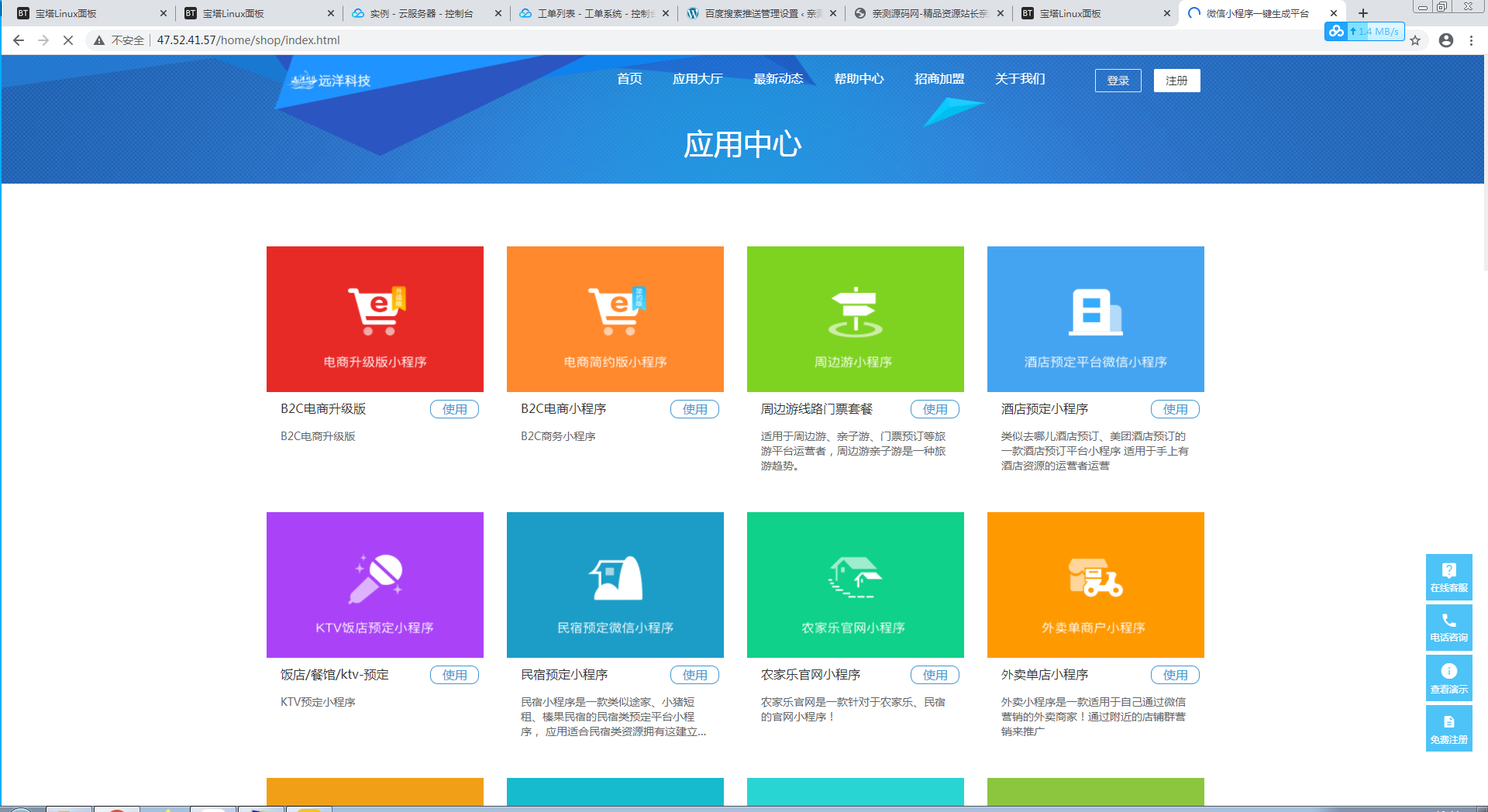Open the KTV饭店预定小程序 purple card

tap(375, 585)
